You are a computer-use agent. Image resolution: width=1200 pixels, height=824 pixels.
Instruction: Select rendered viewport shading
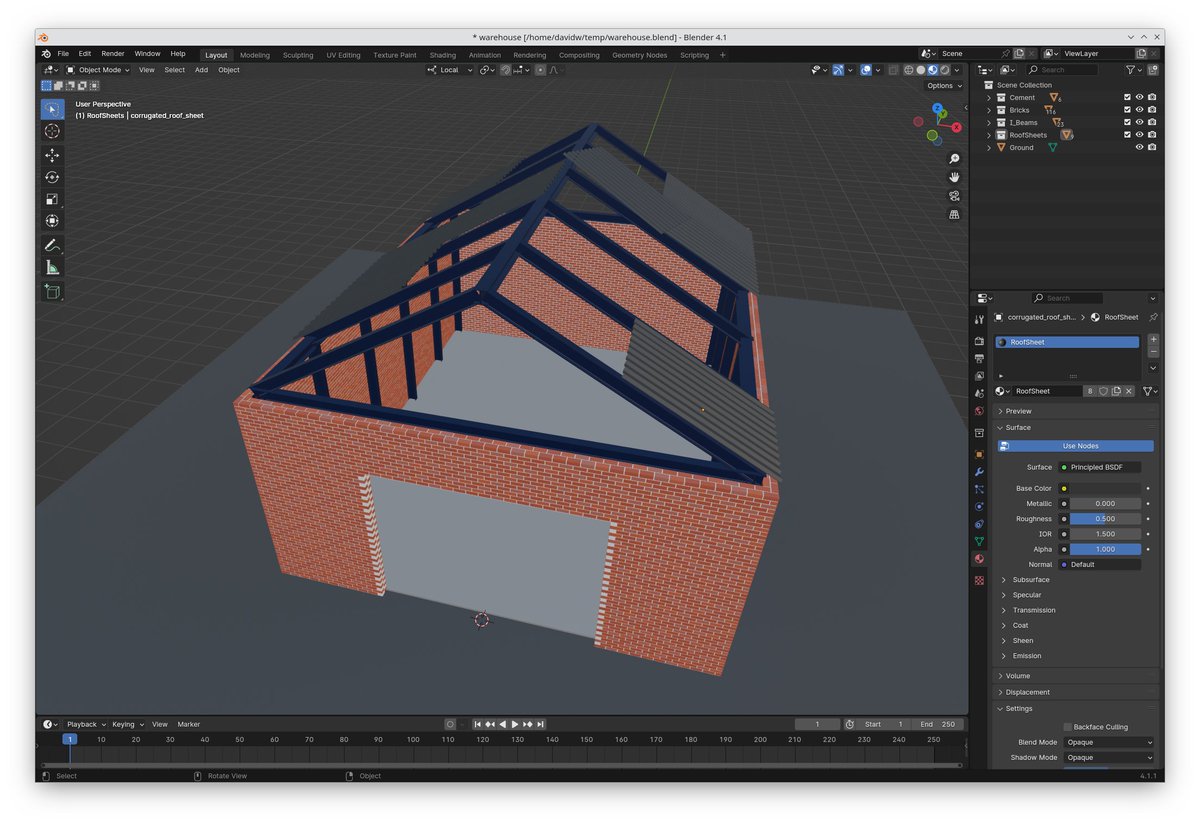click(x=945, y=70)
